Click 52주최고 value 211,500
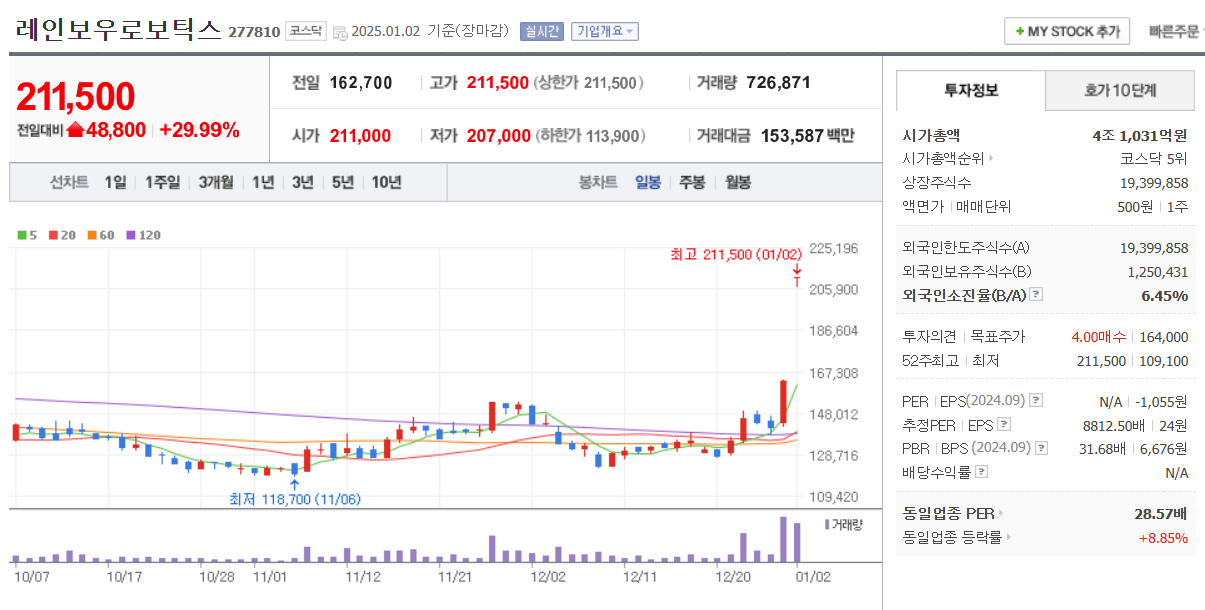Screen dimensions: 1205x610 click(x=1100, y=361)
